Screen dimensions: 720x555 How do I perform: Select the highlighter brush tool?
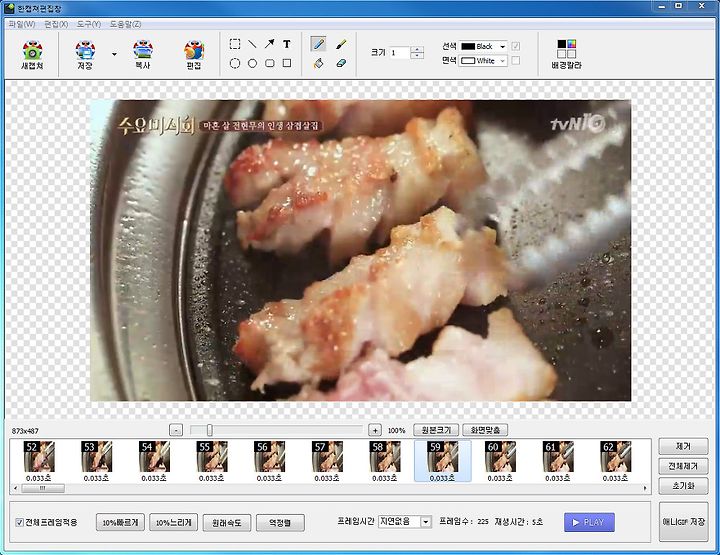coord(341,44)
